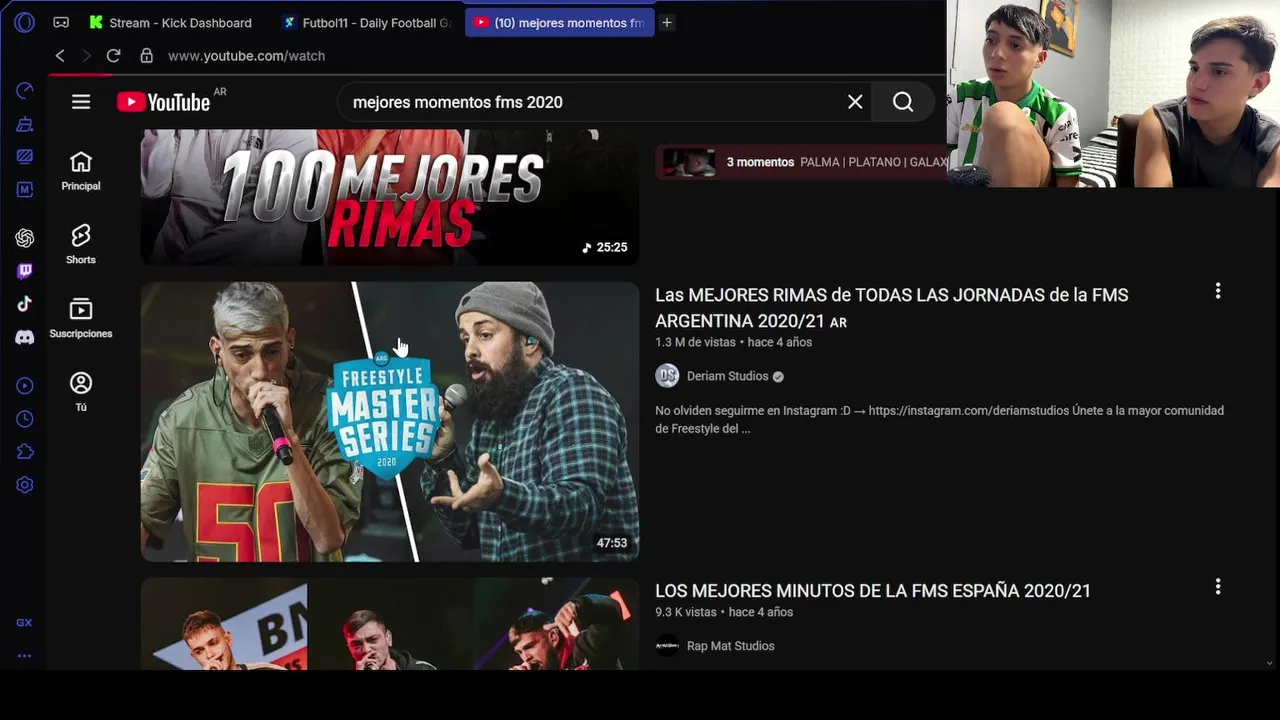This screenshot has width=1280, height=720.
Task: Click the address bar showing www.youtube.com/watch
Action: 246,56
